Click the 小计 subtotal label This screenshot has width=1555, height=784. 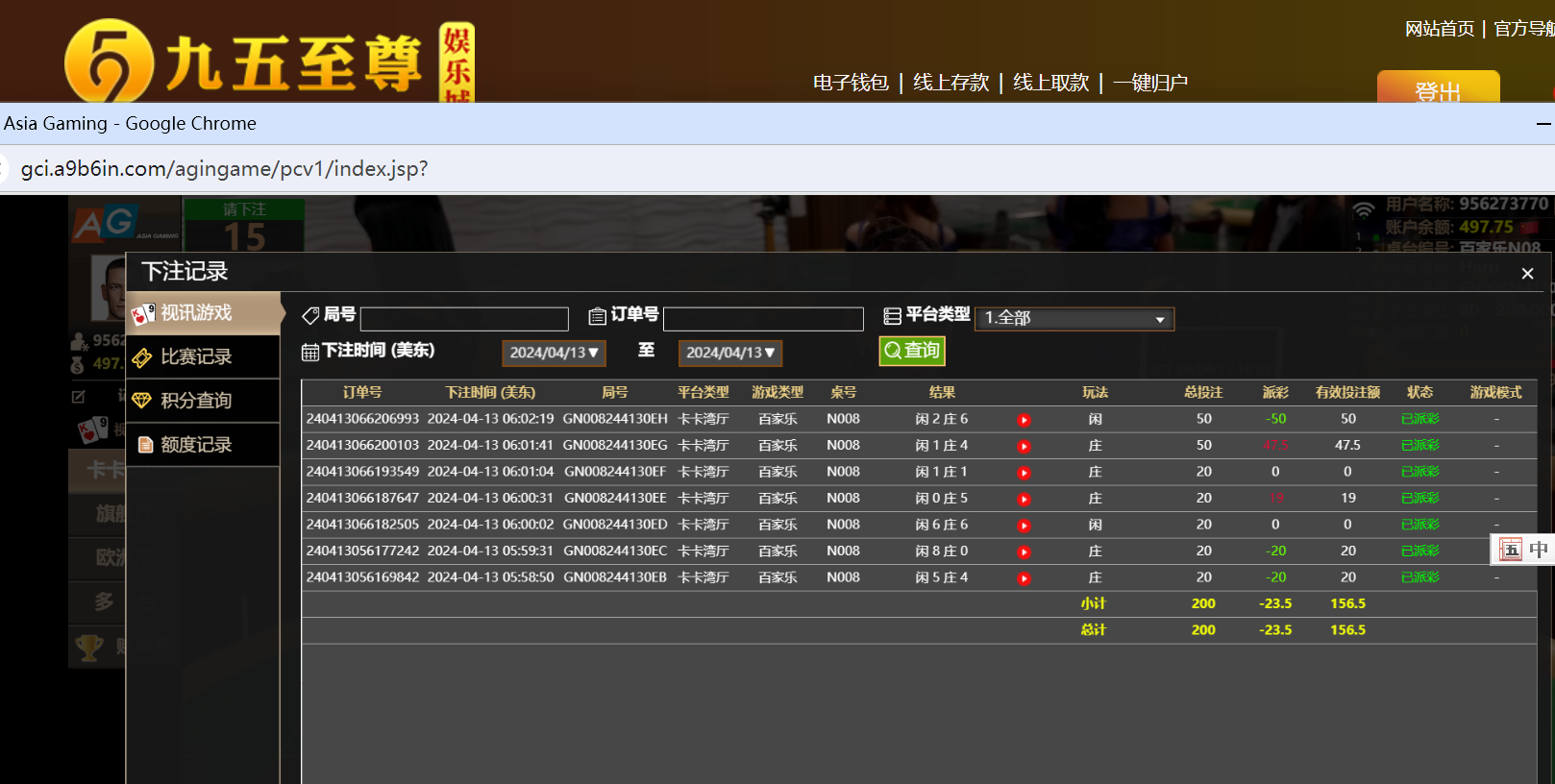click(x=1094, y=603)
